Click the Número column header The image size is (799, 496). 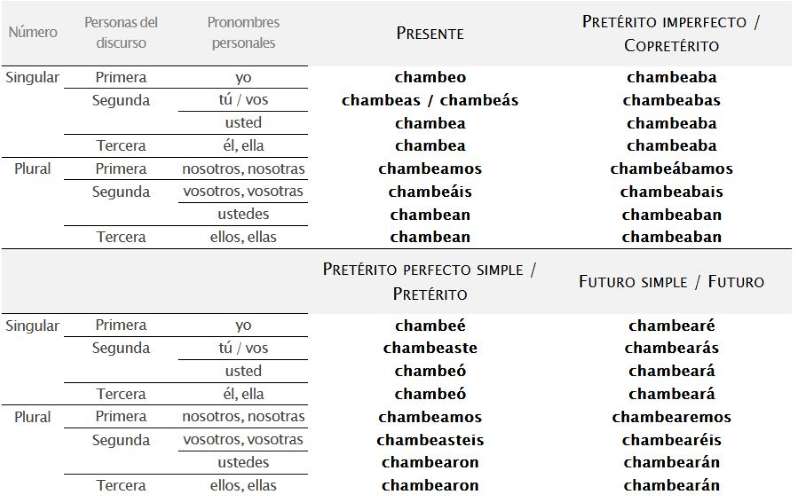[x=32, y=33]
